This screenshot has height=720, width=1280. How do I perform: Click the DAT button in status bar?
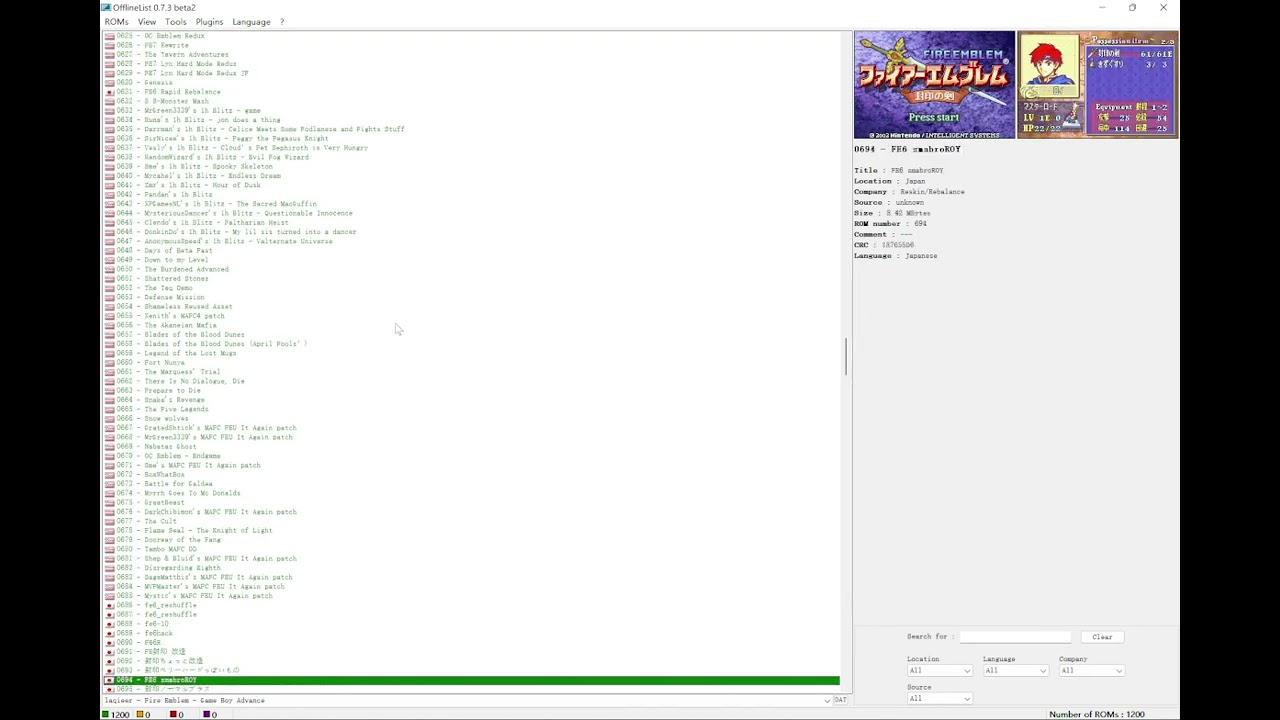pyautogui.click(x=840, y=700)
